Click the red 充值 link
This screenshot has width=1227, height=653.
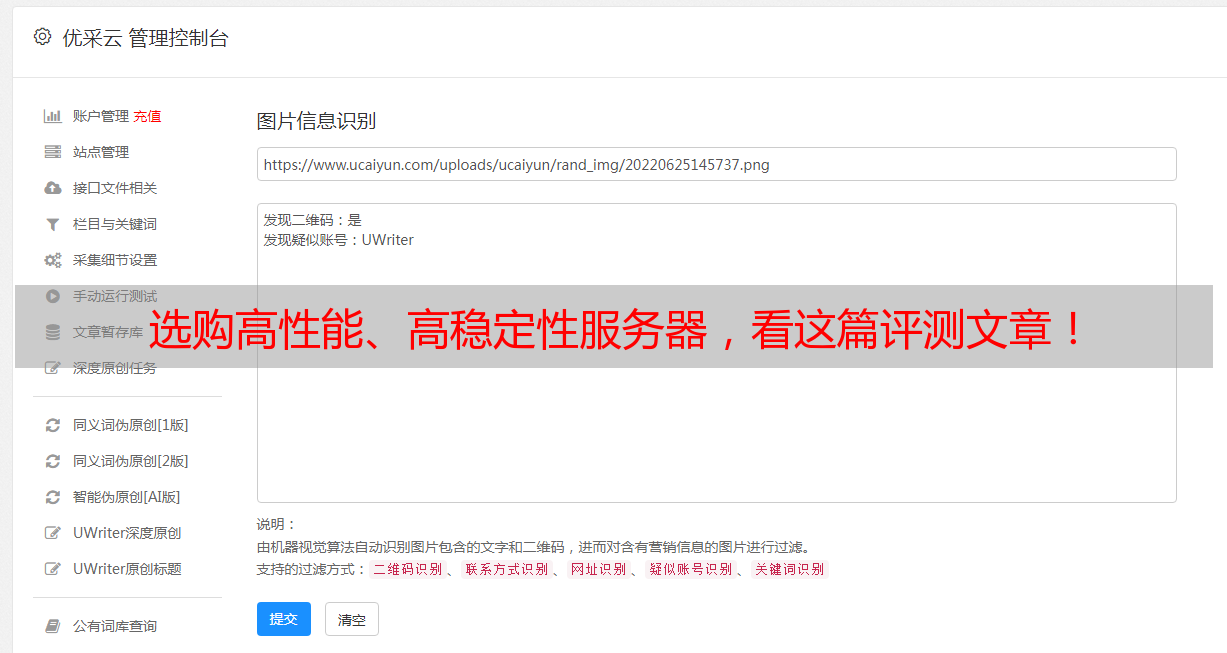coord(147,116)
